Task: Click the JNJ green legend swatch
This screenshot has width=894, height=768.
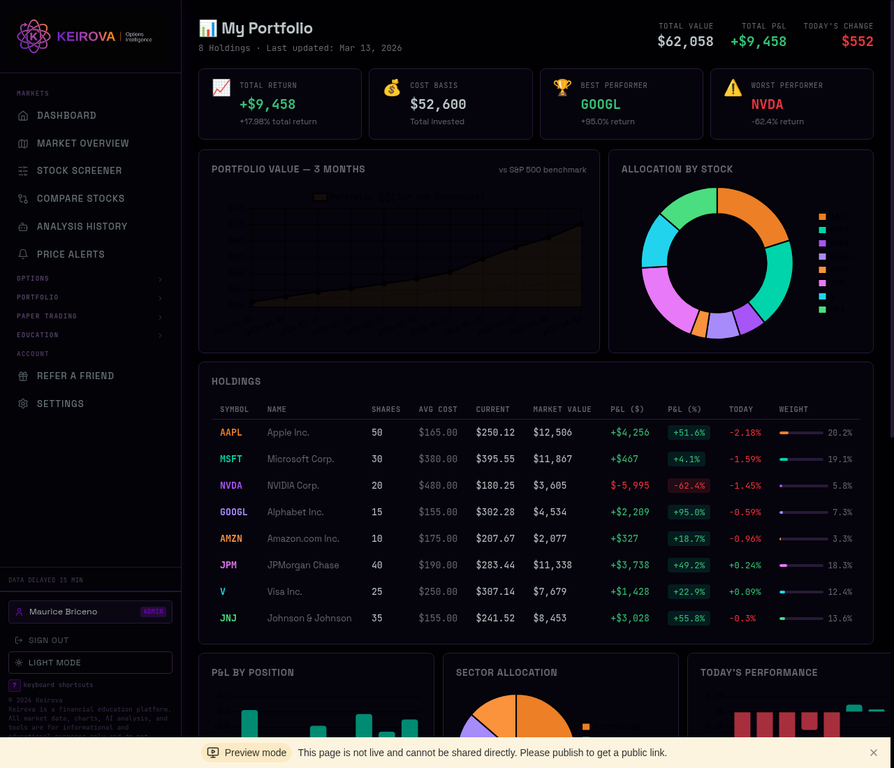Action: (822, 310)
